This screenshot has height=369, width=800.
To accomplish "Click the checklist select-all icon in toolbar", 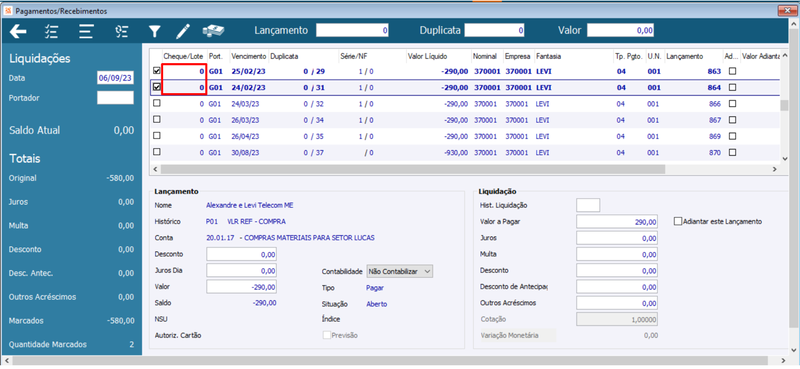I will click(x=51, y=32).
